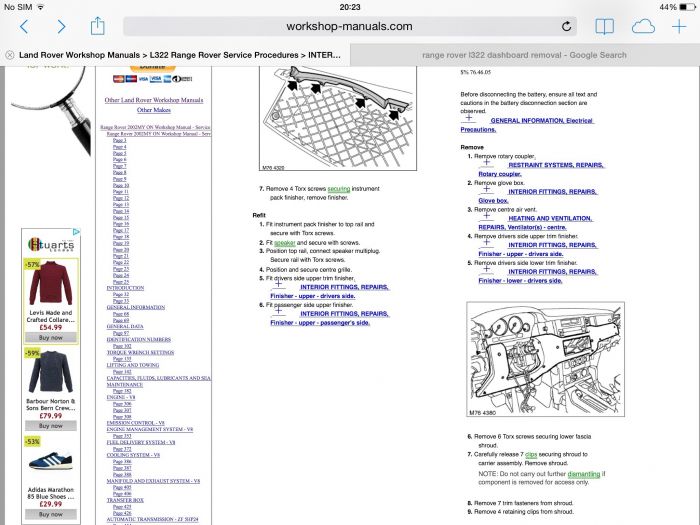Viewport: 700px width, 525px height.
Task: Click the navy Barbour Norton sweater ad image
Action: (51, 372)
